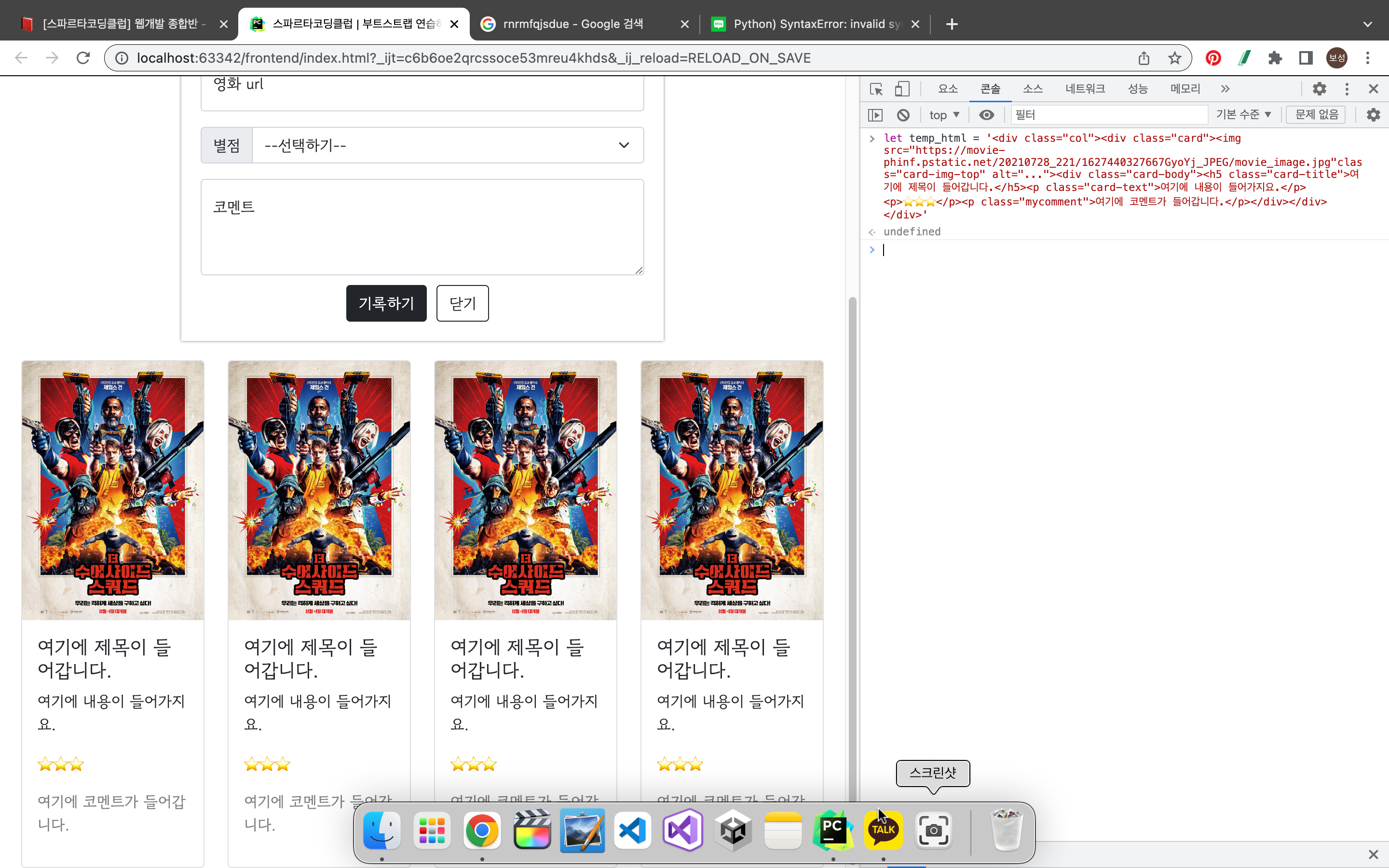Open Screenshot app from the dock
Viewport: 1389px width, 868px height.
point(933,830)
